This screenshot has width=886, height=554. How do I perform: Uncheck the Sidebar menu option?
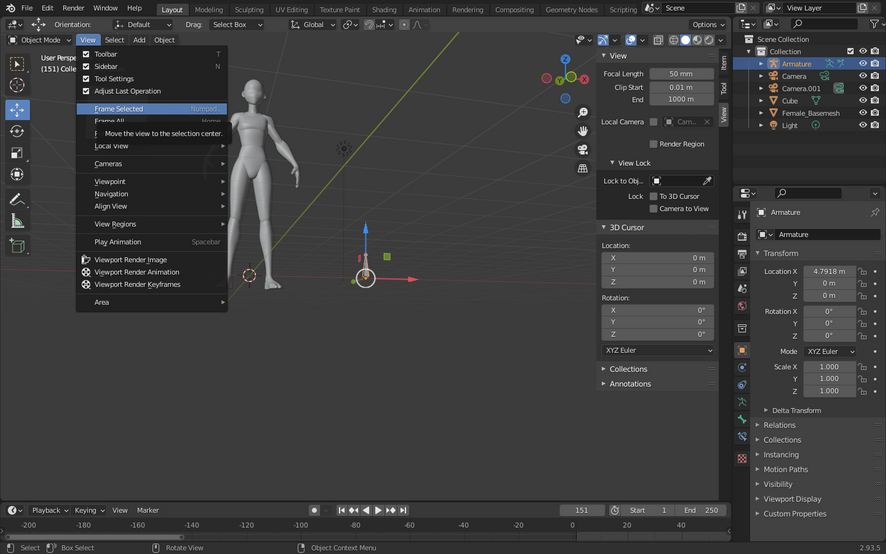[86, 67]
